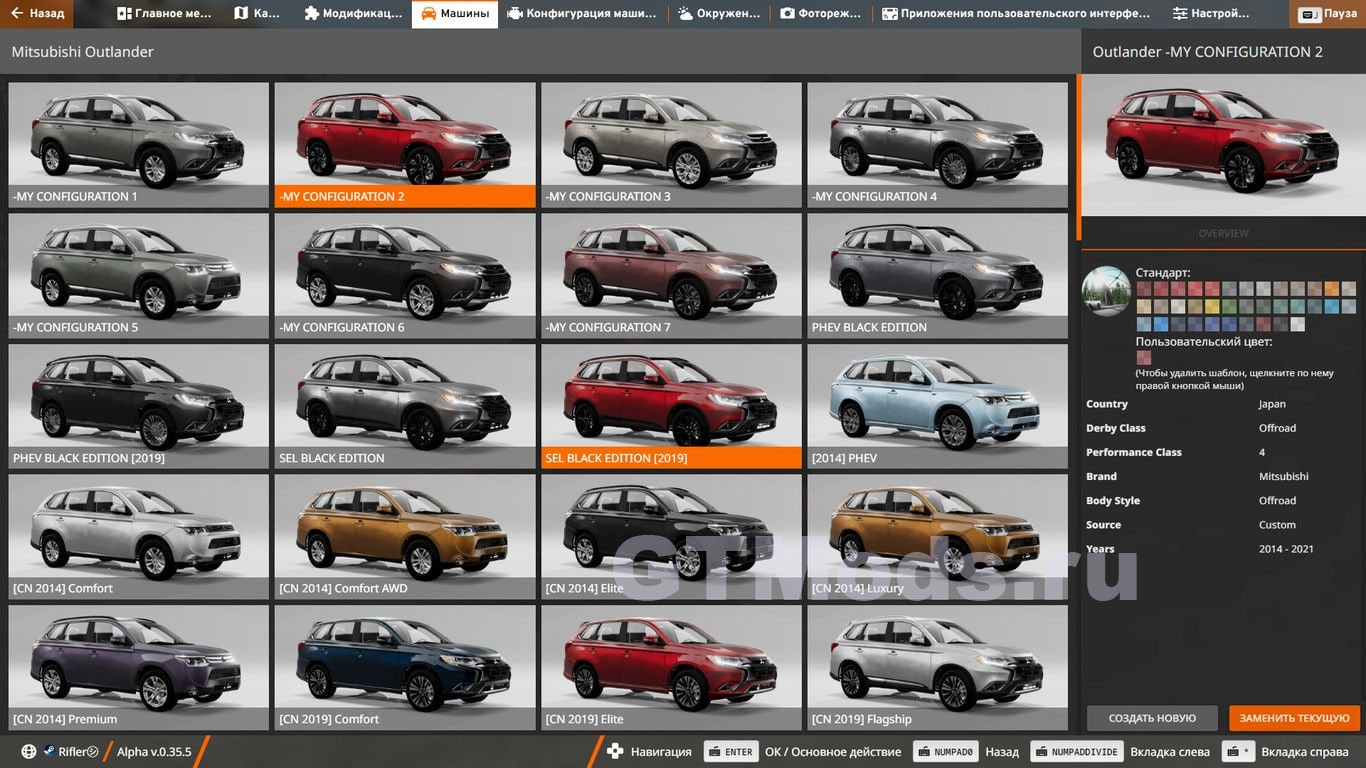Switch to the Окружение tab
Image resolution: width=1366 pixels, height=768 pixels.
[x=719, y=14]
